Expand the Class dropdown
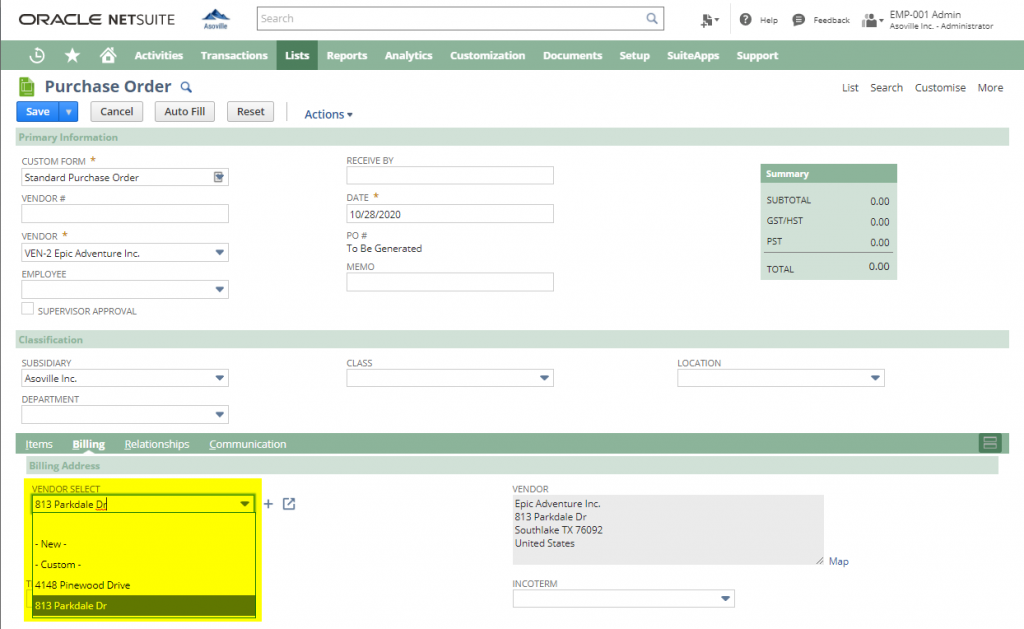The height and width of the screenshot is (629, 1024). coord(544,378)
